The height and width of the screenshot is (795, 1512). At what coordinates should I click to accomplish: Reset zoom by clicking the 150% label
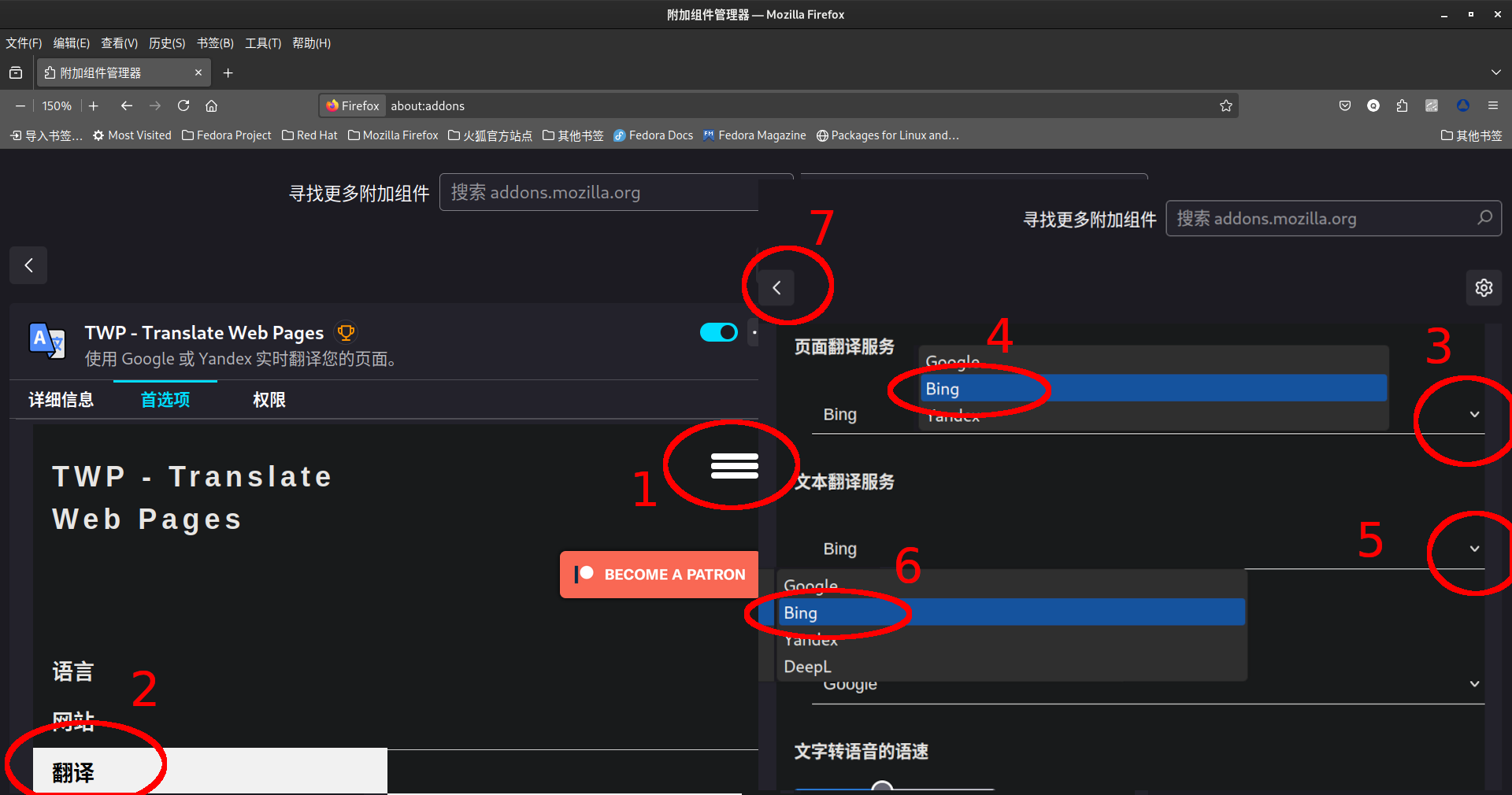(x=57, y=105)
